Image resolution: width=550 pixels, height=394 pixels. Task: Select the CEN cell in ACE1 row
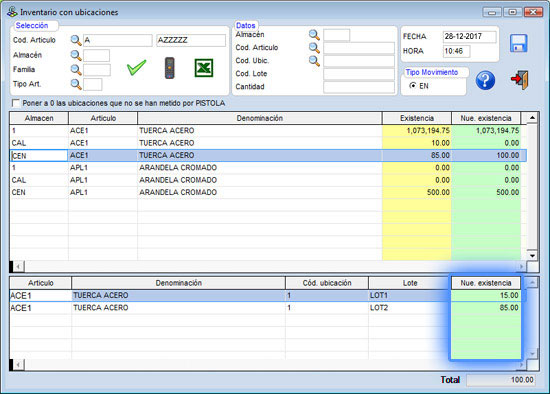[39, 156]
